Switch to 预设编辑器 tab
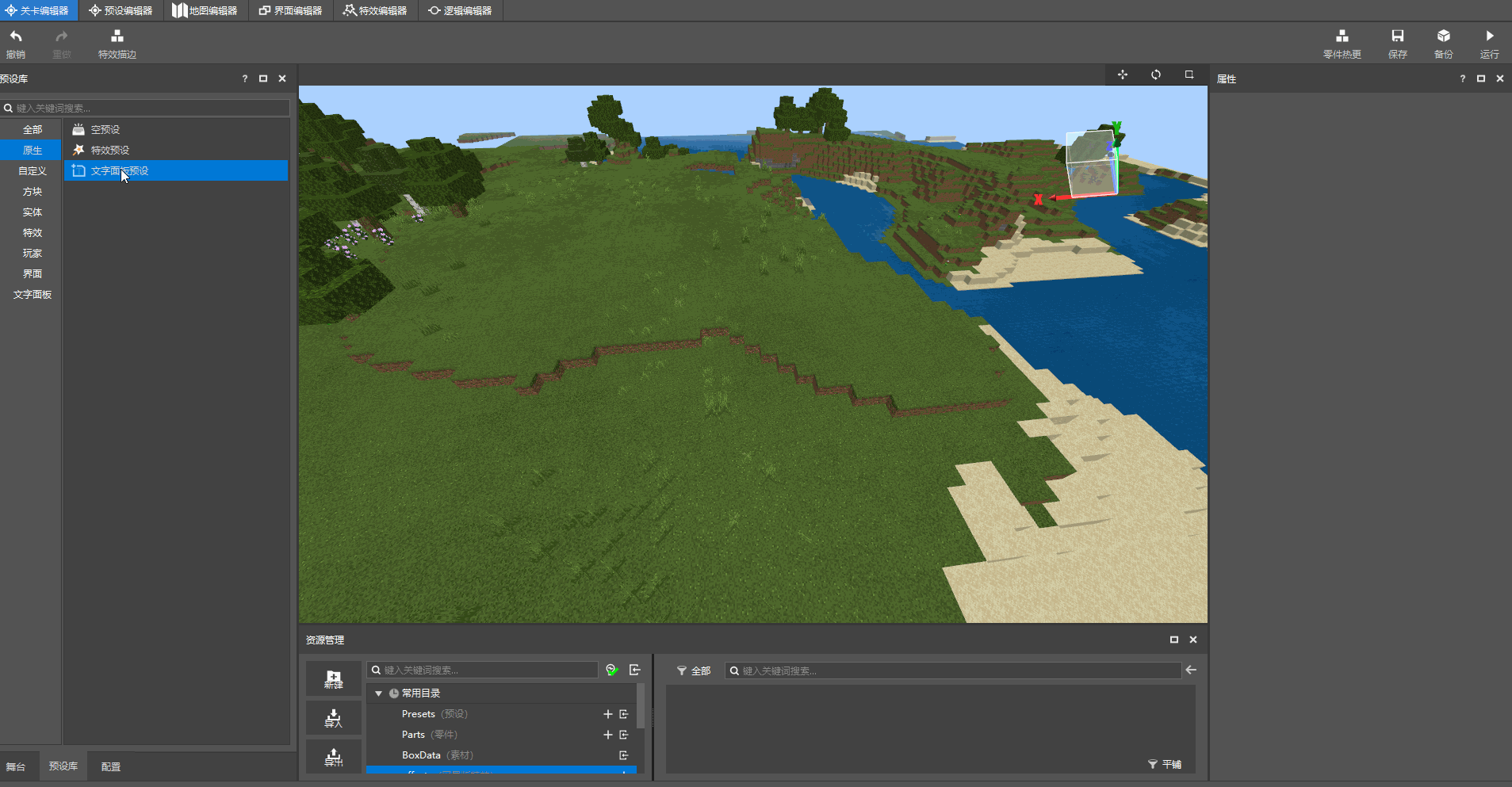Viewport: 1512px width, 787px height. point(121,10)
